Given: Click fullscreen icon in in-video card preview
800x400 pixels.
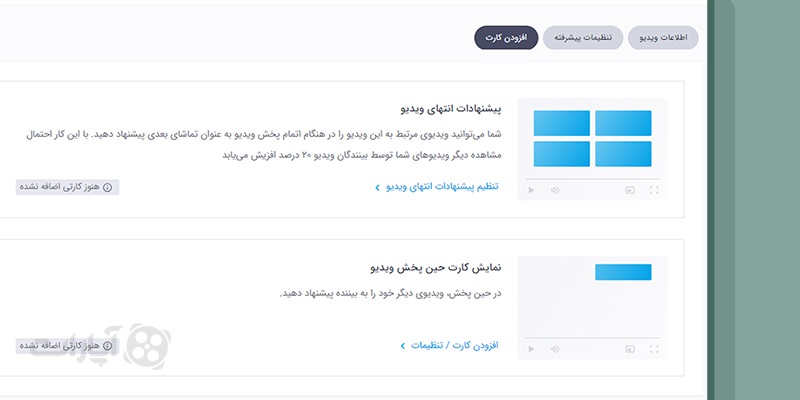Looking at the screenshot, I should (x=654, y=349).
